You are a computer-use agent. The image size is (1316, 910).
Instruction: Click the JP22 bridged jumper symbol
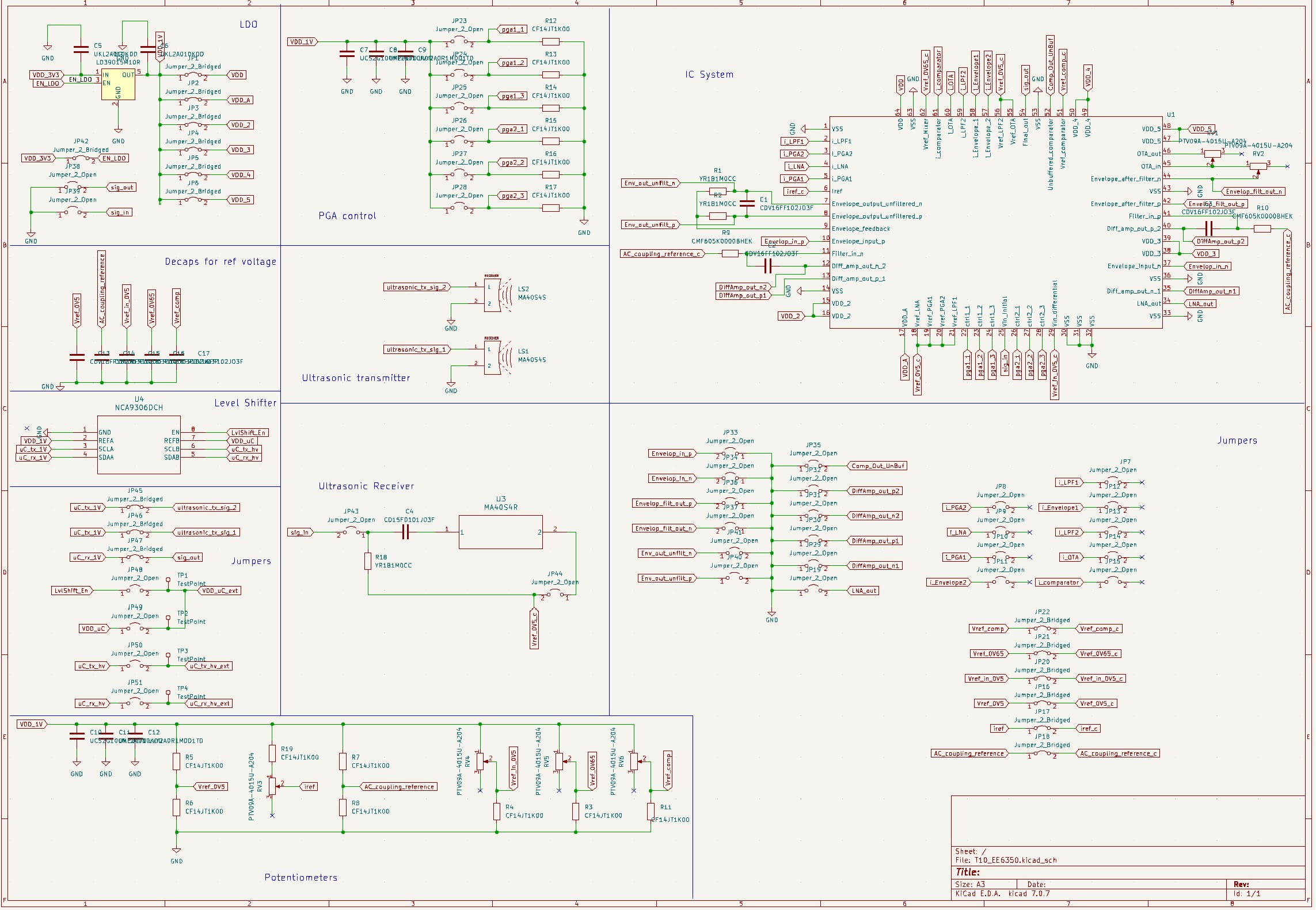point(1042,629)
